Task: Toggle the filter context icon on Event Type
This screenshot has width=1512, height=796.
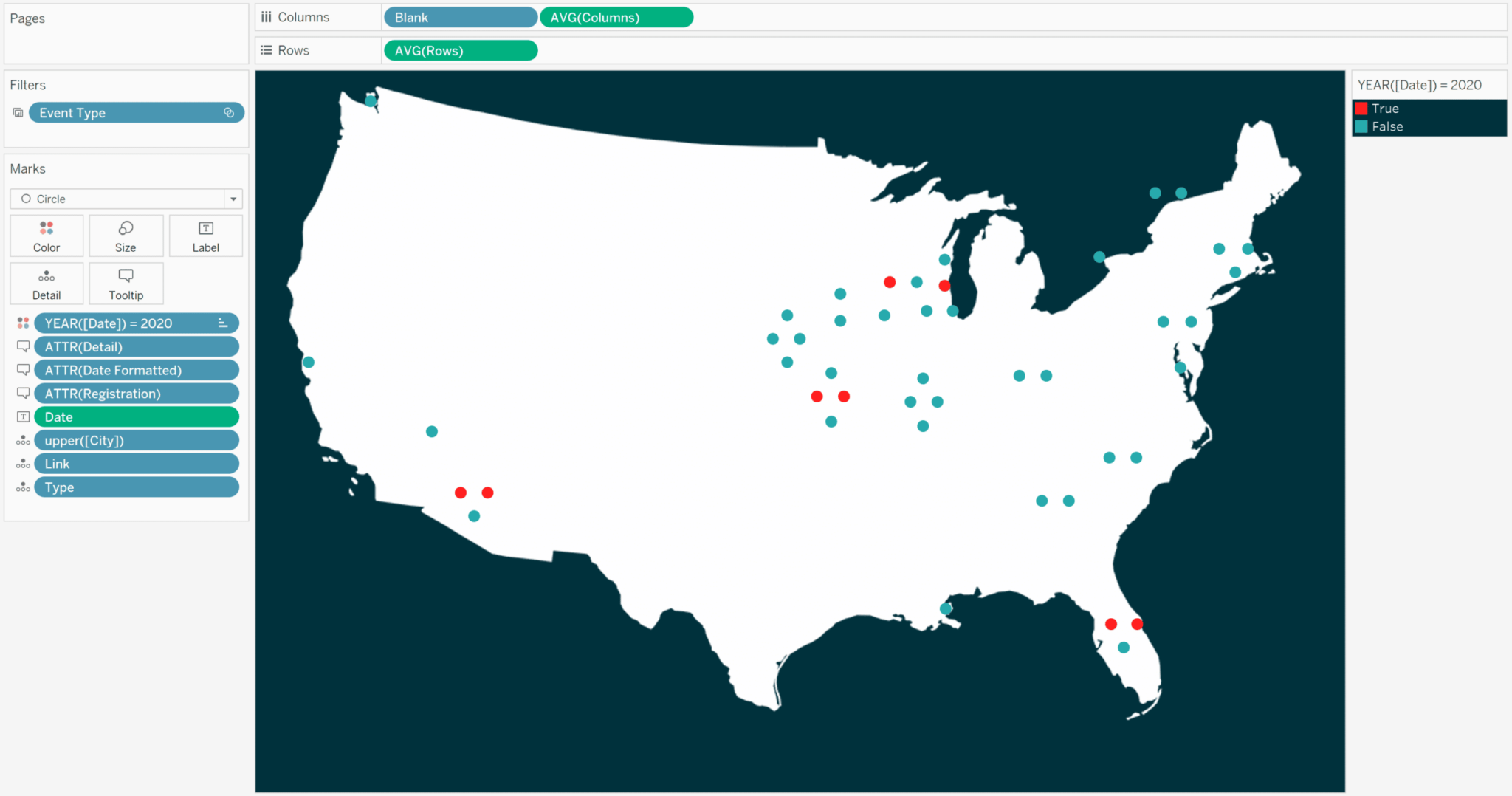Action: 229,112
